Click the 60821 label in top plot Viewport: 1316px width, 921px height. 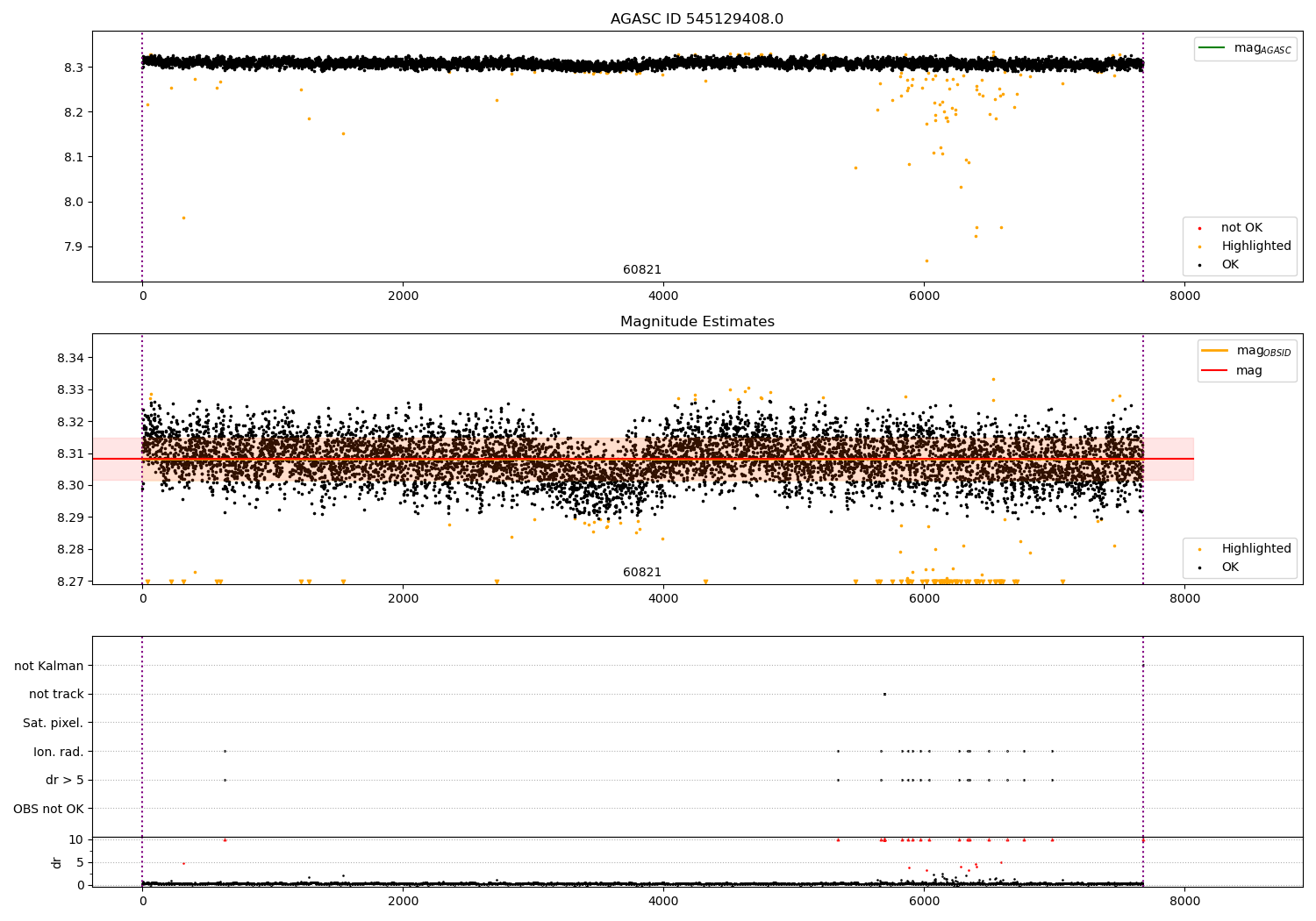[x=642, y=270]
